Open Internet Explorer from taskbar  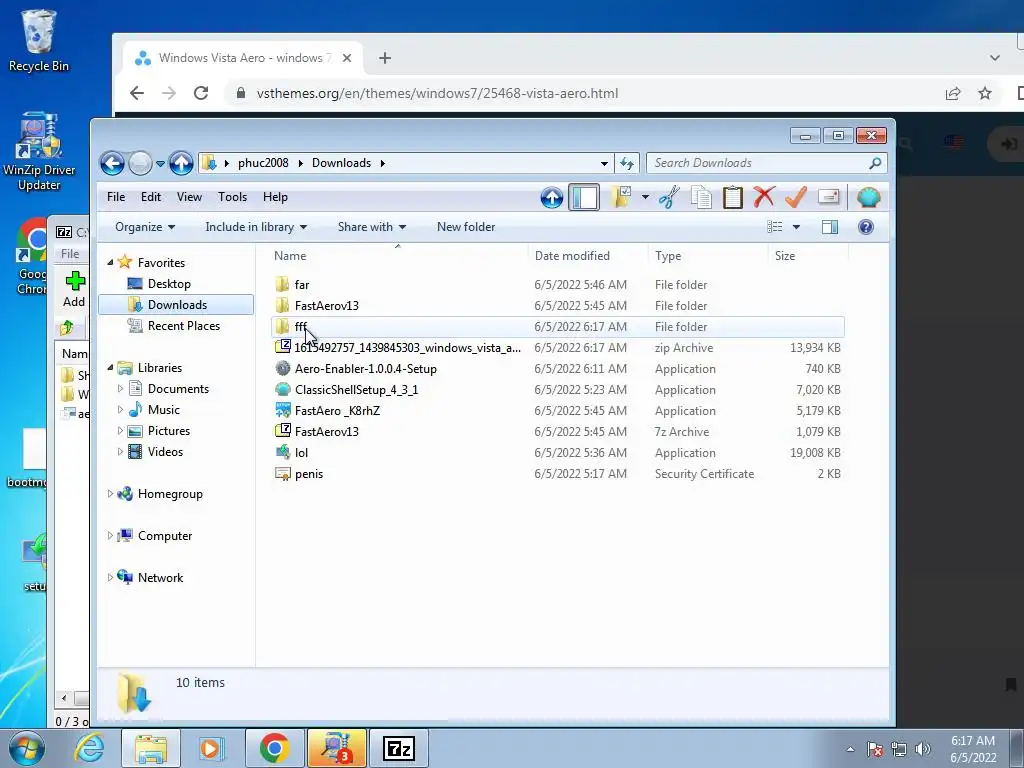[x=89, y=748]
